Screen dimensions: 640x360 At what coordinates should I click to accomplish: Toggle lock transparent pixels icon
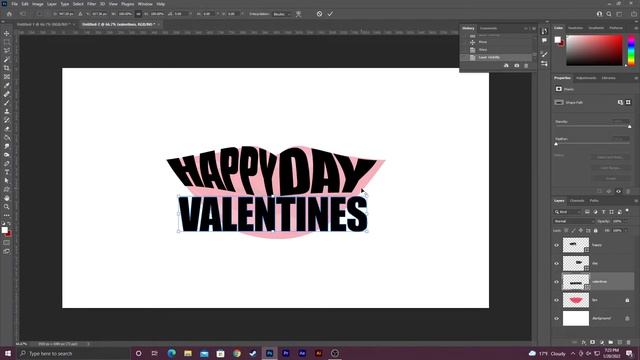point(566,231)
